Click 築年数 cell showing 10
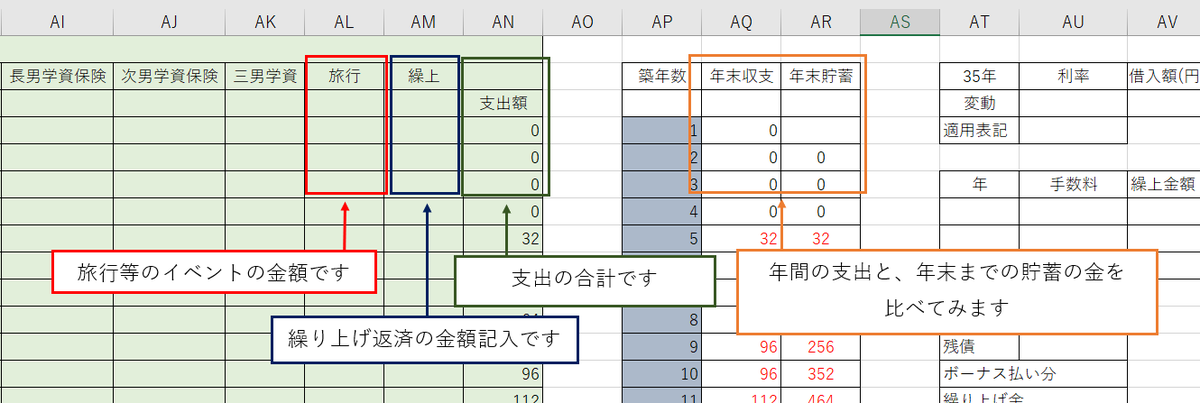Viewport: 1200px width, 403px height. click(662, 374)
